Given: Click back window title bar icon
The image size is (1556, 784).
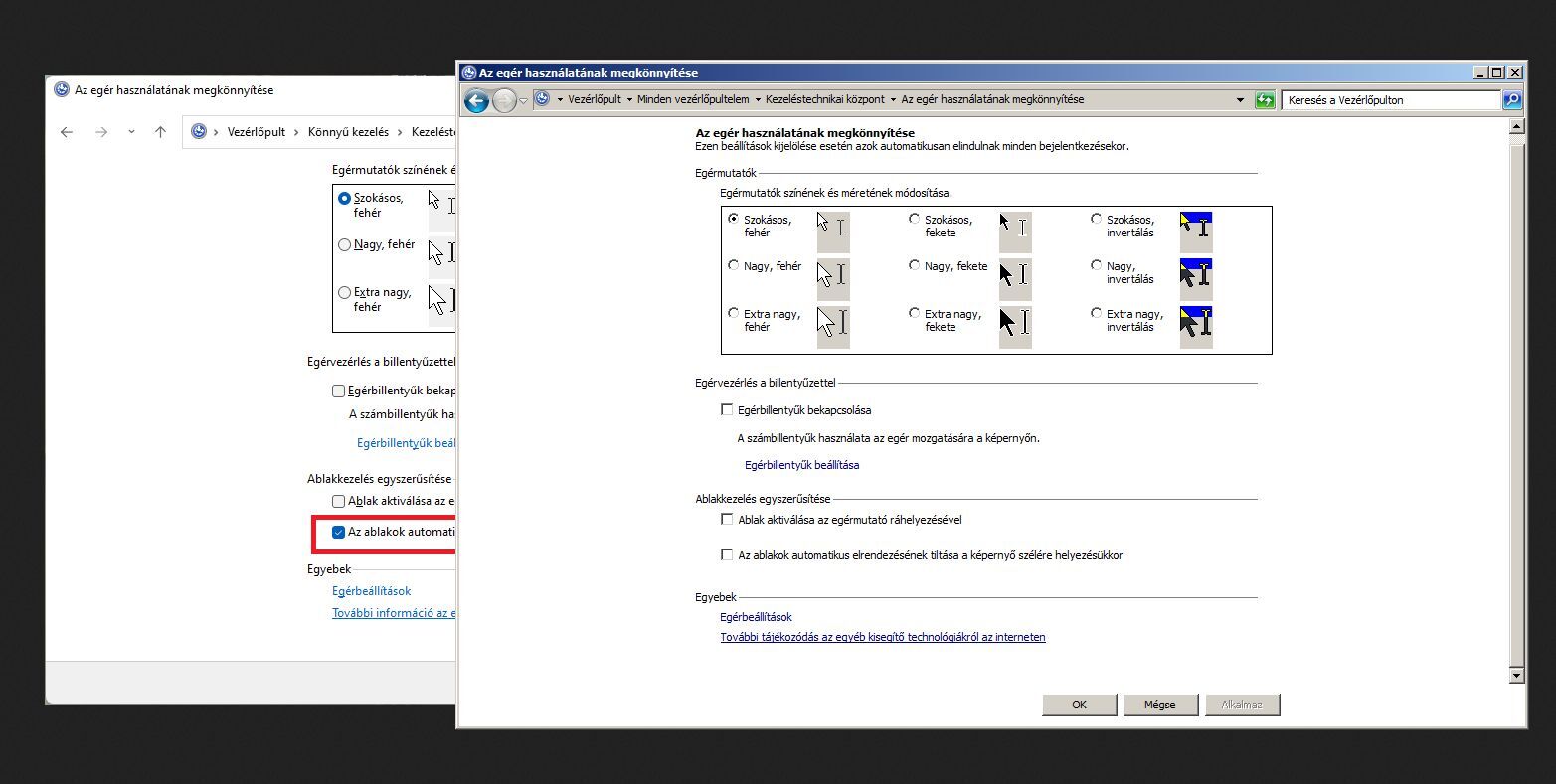Looking at the screenshot, I should [x=62, y=90].
